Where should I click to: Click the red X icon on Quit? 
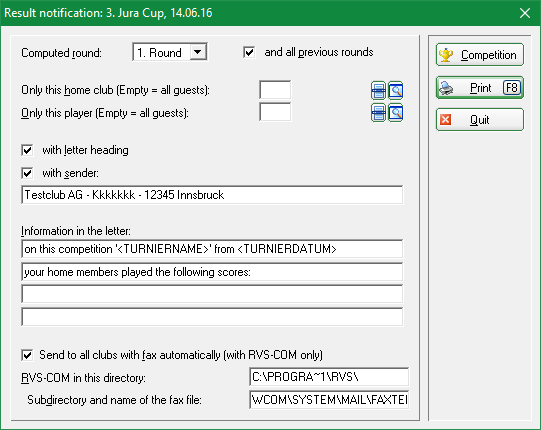pos(445,120)
